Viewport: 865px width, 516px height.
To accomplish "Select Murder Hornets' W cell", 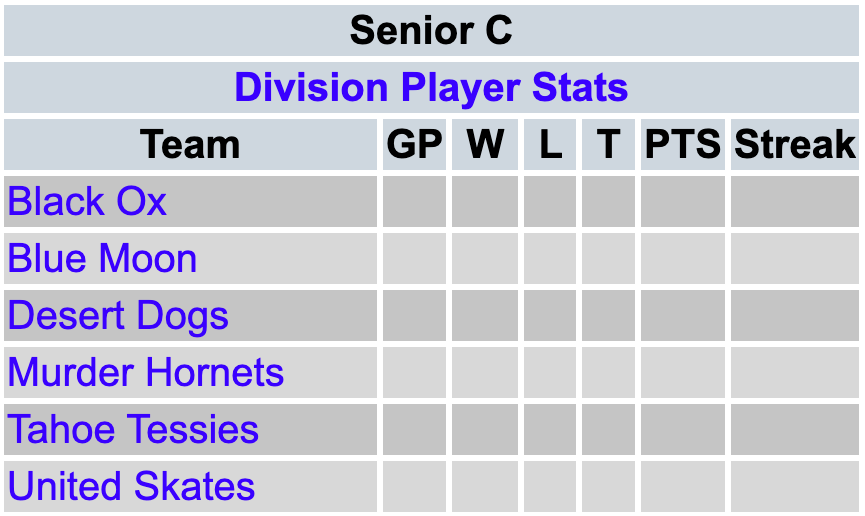I will [485, 373].
